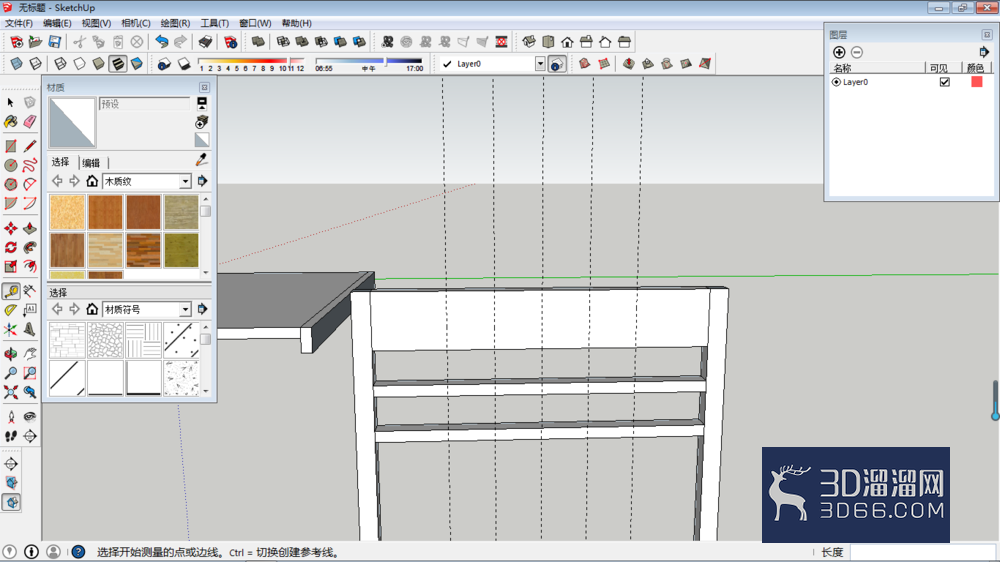Screen dimensions: 1000x562
Task: Choose the Zoom magnifier tool
Action: coord(11,373)
